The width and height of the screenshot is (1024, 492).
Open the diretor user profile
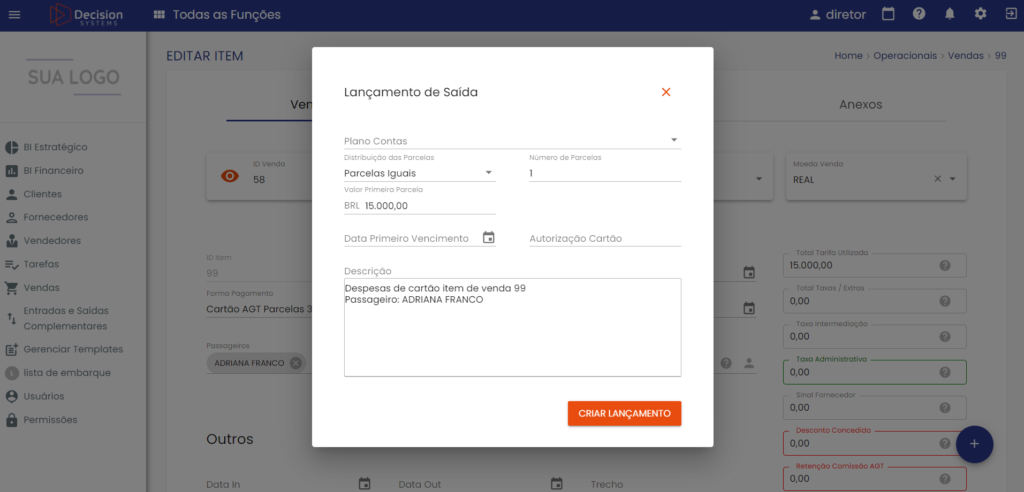pos(837,14)
